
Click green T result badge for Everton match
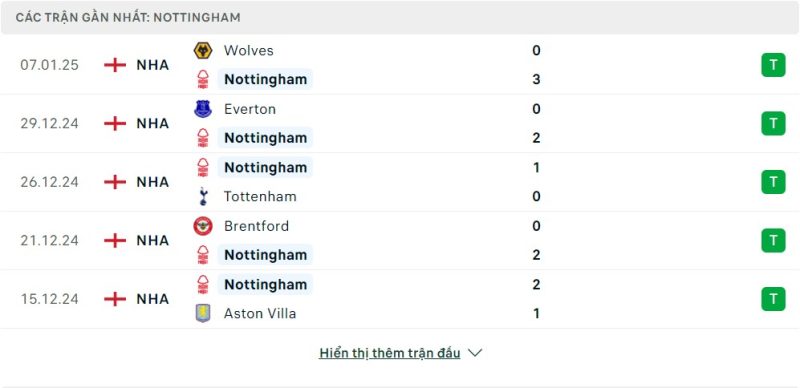(x=773, y=123)
